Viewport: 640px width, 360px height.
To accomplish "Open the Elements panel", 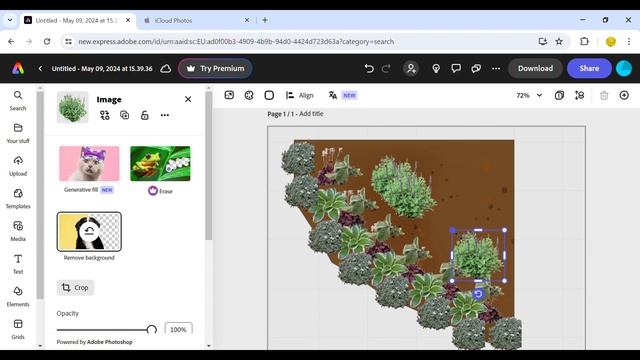I will 18,296.
